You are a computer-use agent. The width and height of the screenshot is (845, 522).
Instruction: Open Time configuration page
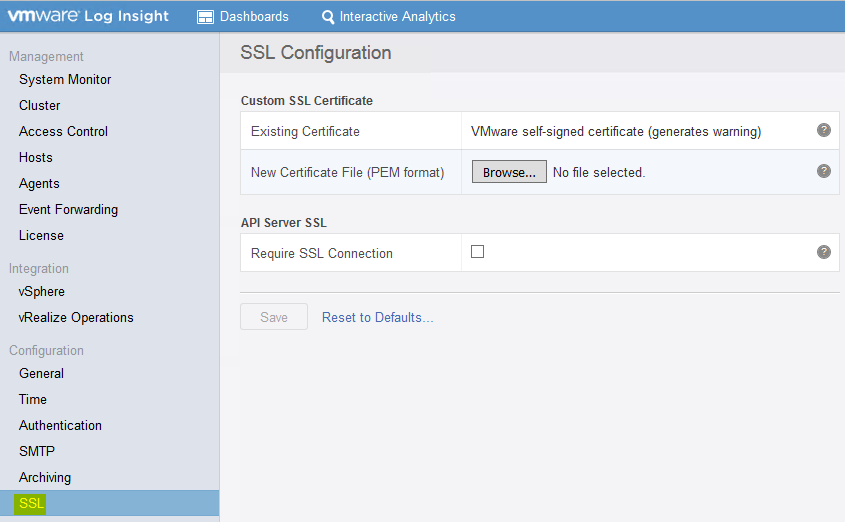[33, 399]
